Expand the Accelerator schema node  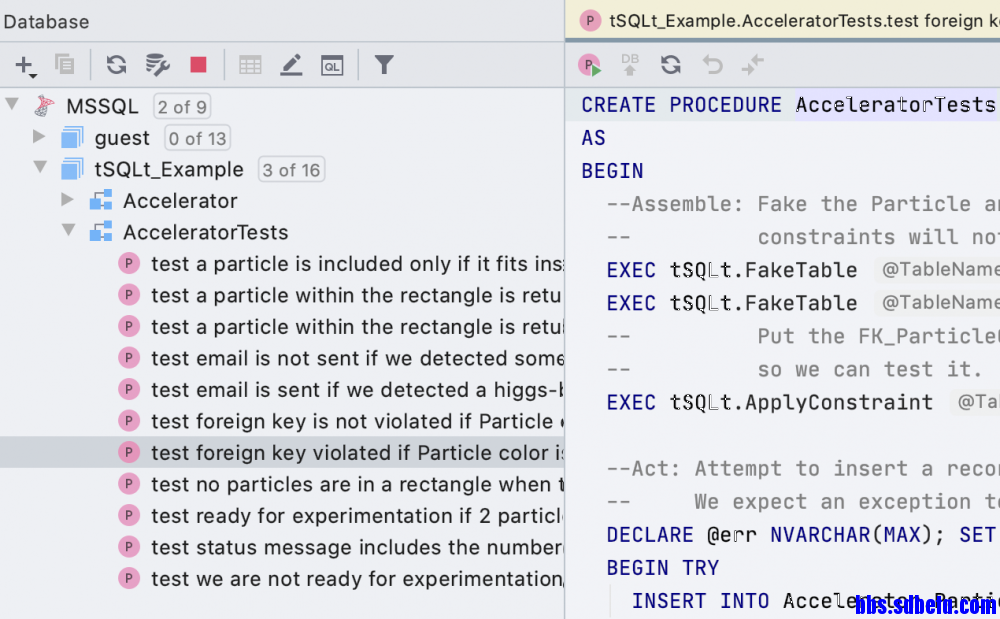67,200
